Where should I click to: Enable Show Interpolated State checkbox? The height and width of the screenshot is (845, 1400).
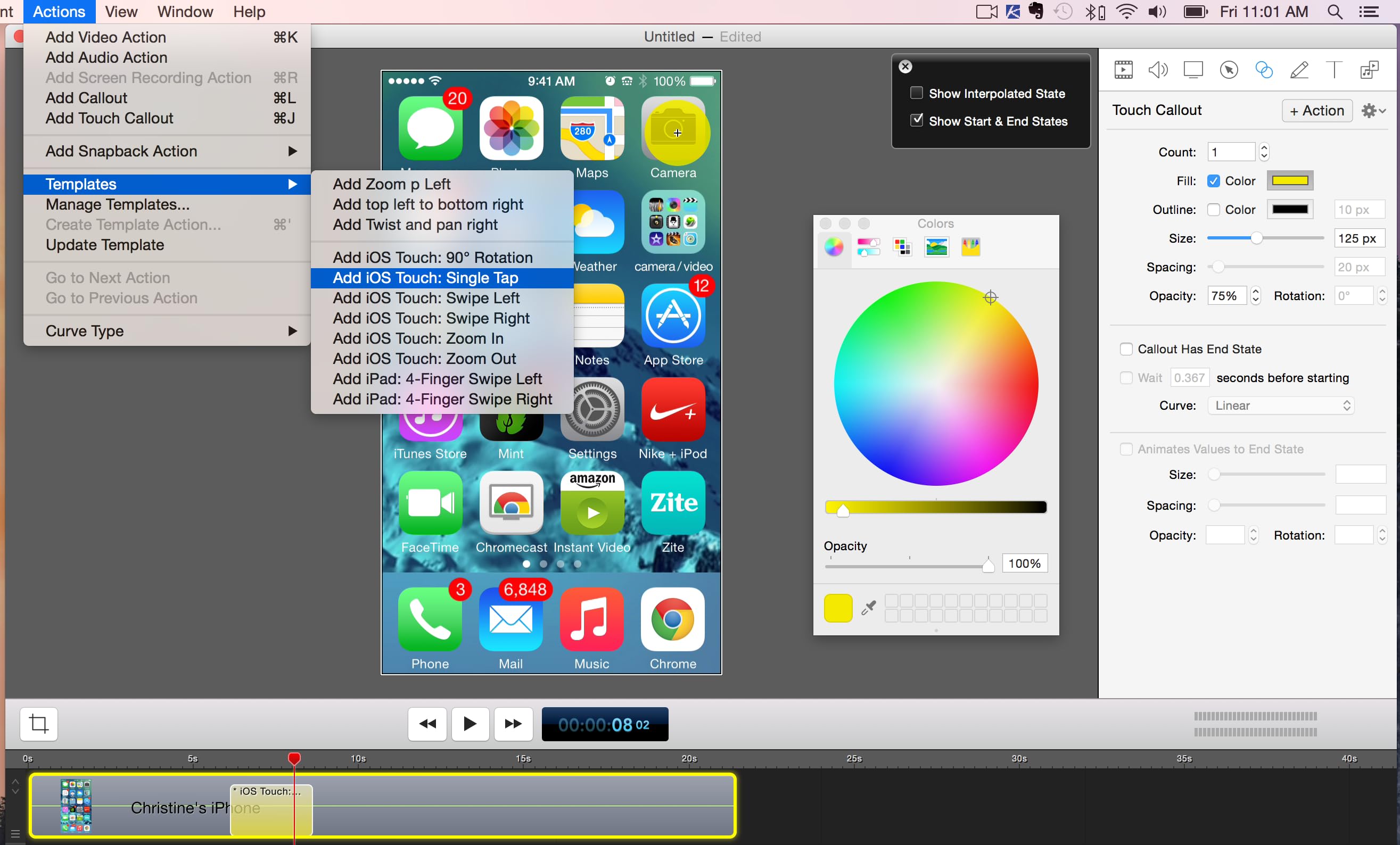pos(916,93)
